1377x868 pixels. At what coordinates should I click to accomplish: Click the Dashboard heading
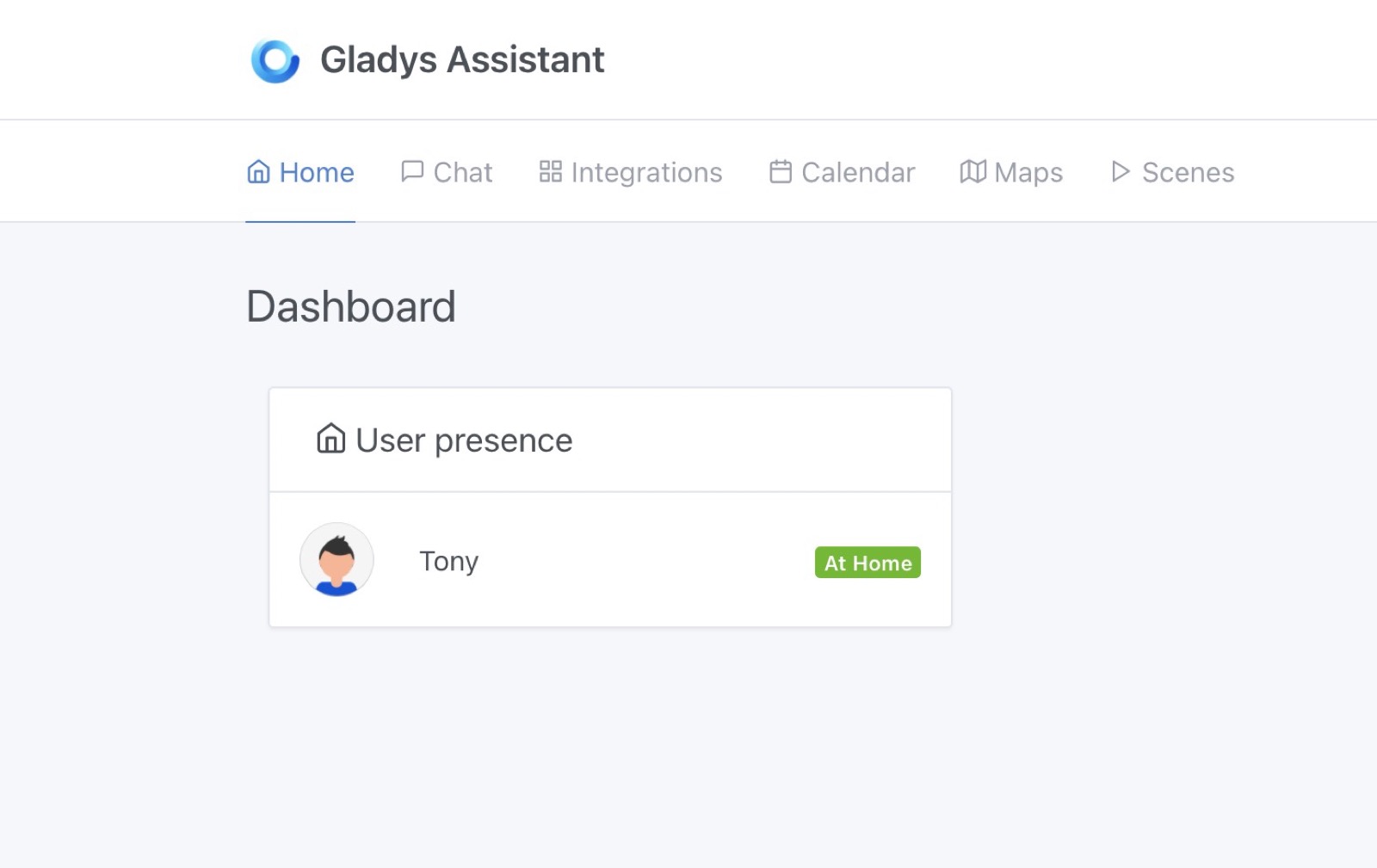point(351,306)
